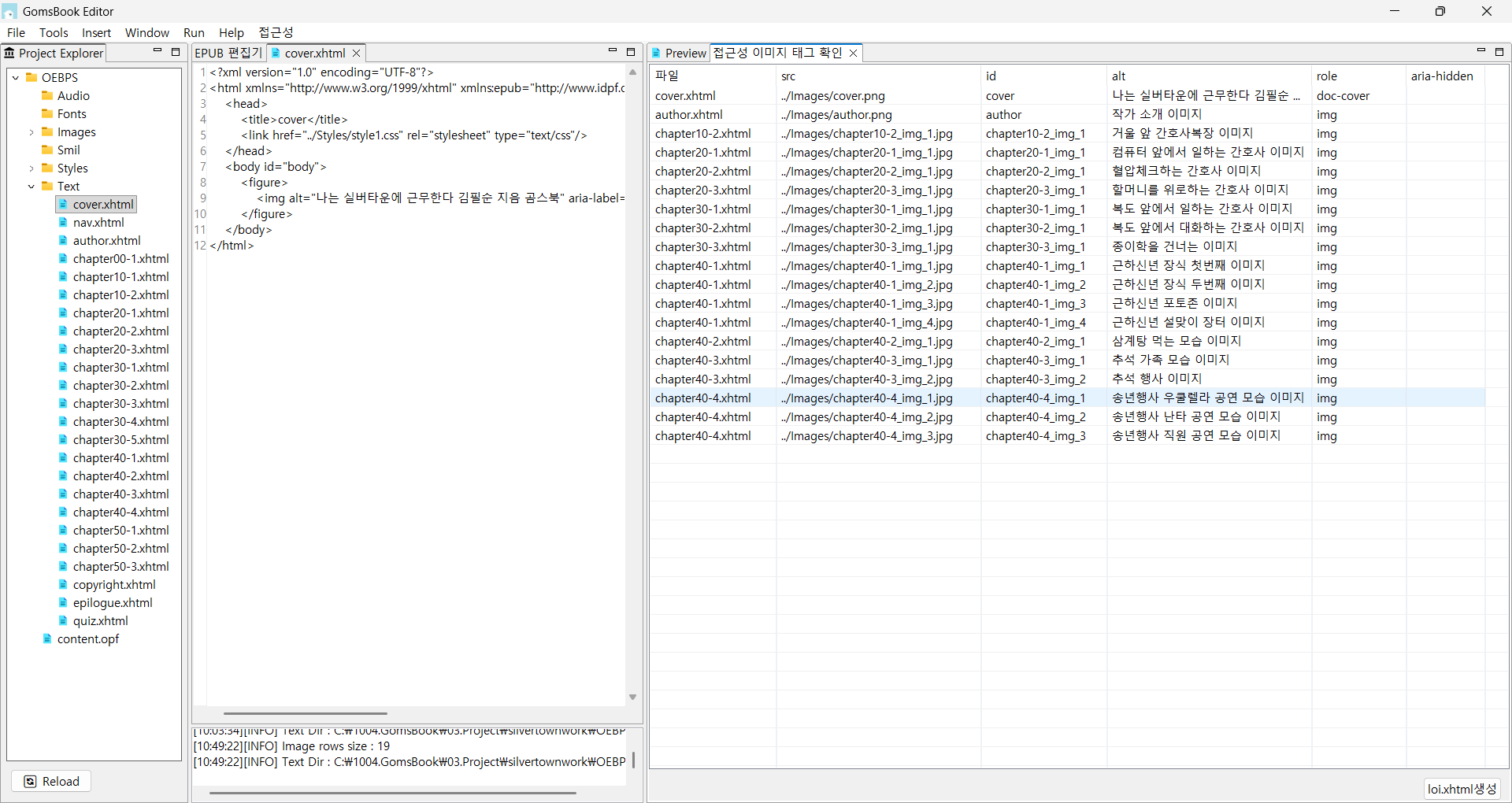
Task: Maximize the editor panel
Action: pyautogui.click(x=631, y=52)
